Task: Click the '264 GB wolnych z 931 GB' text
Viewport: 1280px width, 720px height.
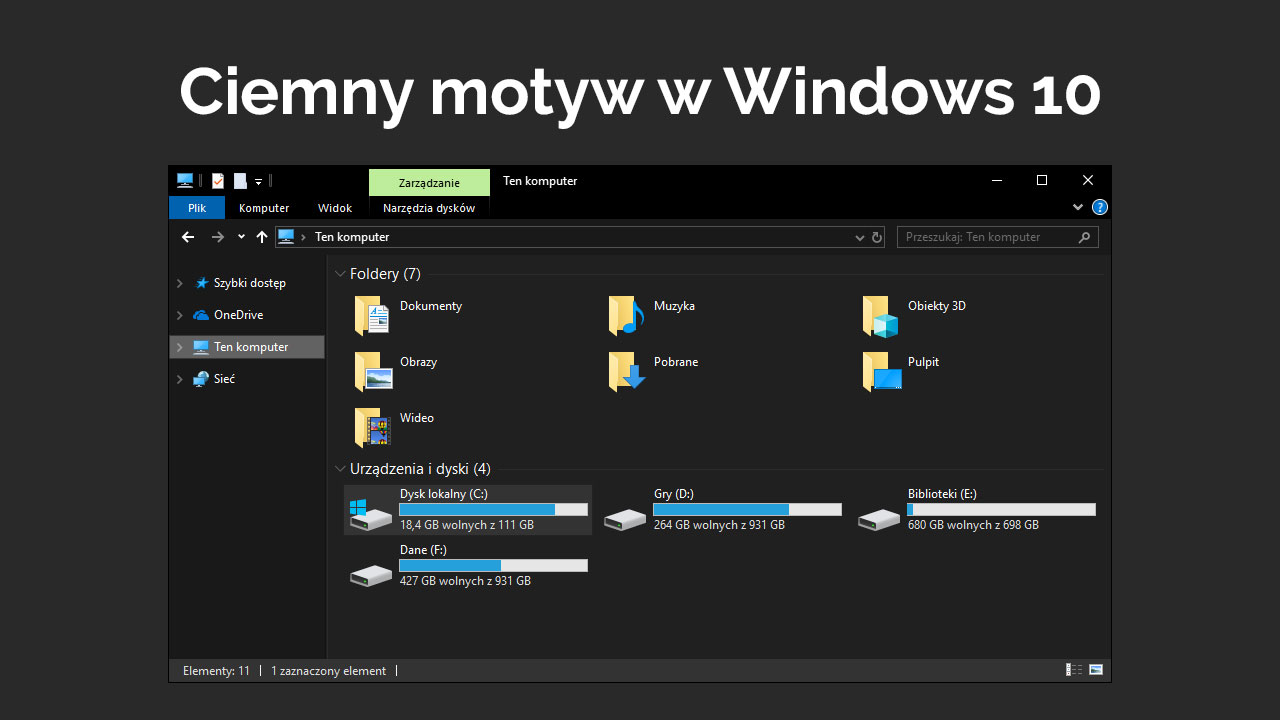Action: [x=719, y=525]
